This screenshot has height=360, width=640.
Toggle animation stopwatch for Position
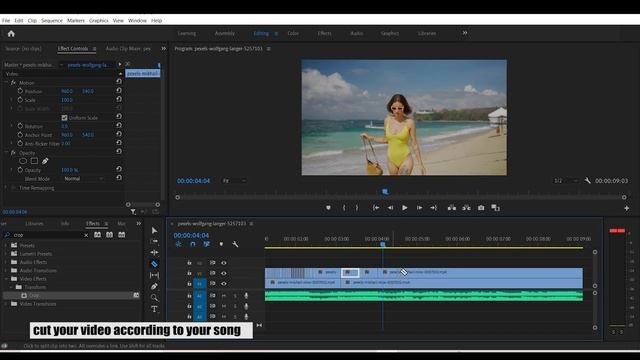[x=20, y=91]
